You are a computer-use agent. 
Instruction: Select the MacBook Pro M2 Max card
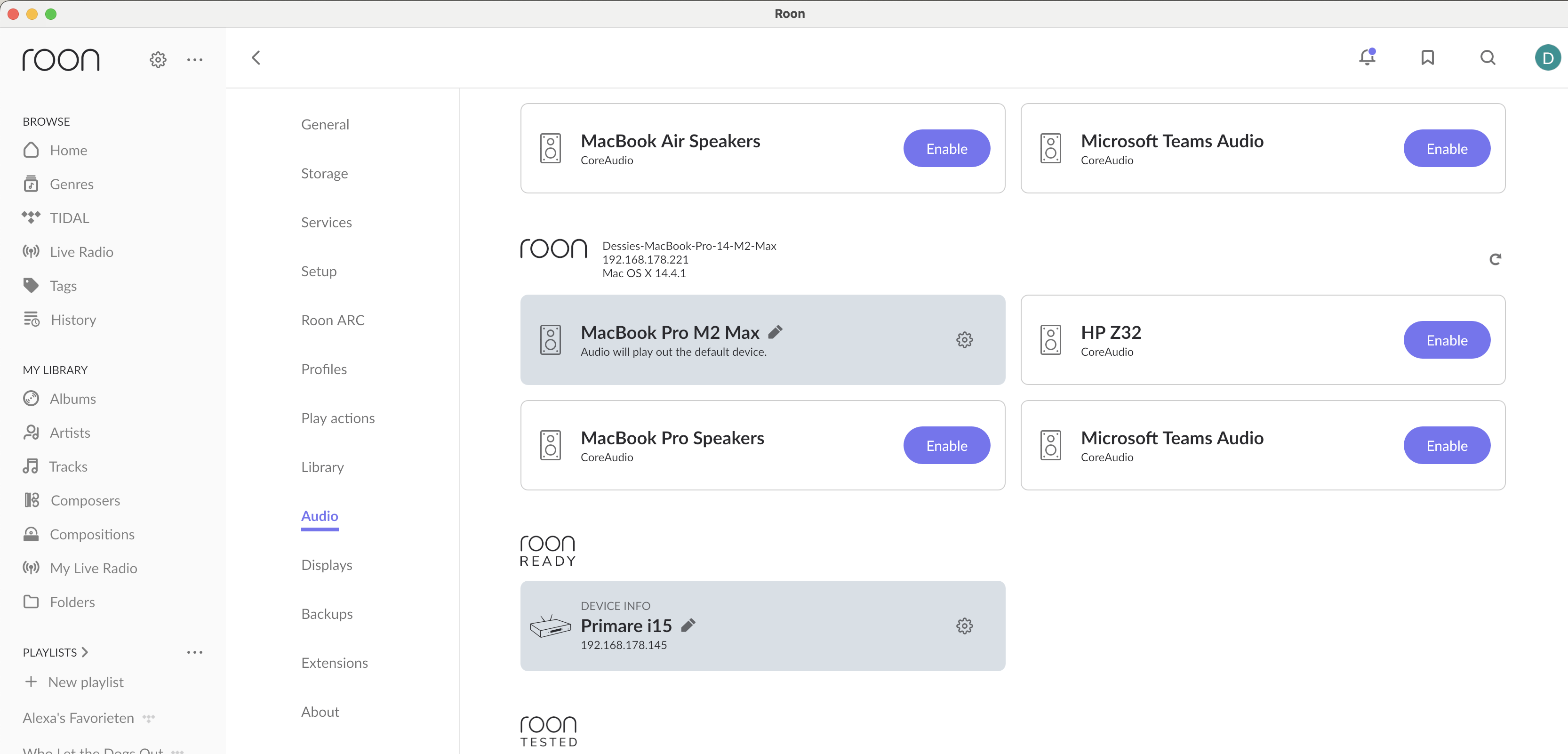(762, 340)
